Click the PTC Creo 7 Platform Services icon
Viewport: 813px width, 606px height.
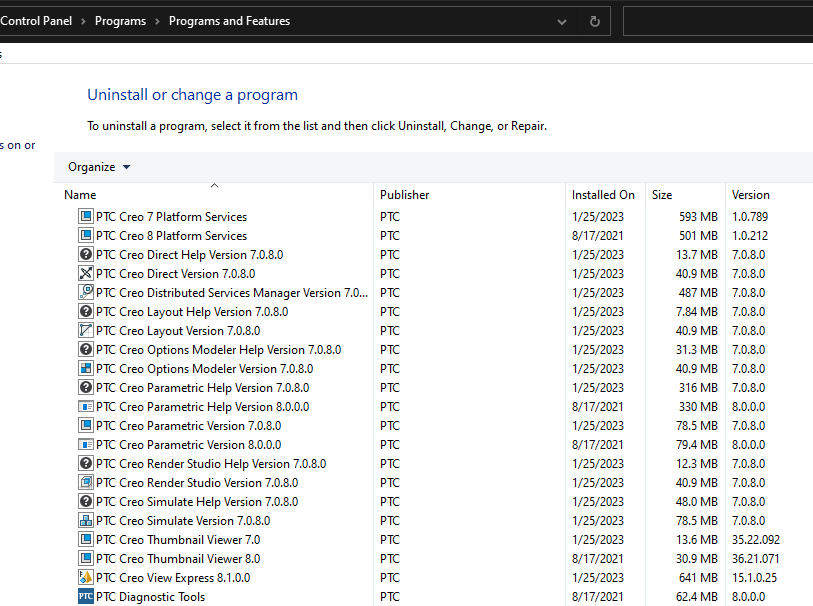(85, 217)
